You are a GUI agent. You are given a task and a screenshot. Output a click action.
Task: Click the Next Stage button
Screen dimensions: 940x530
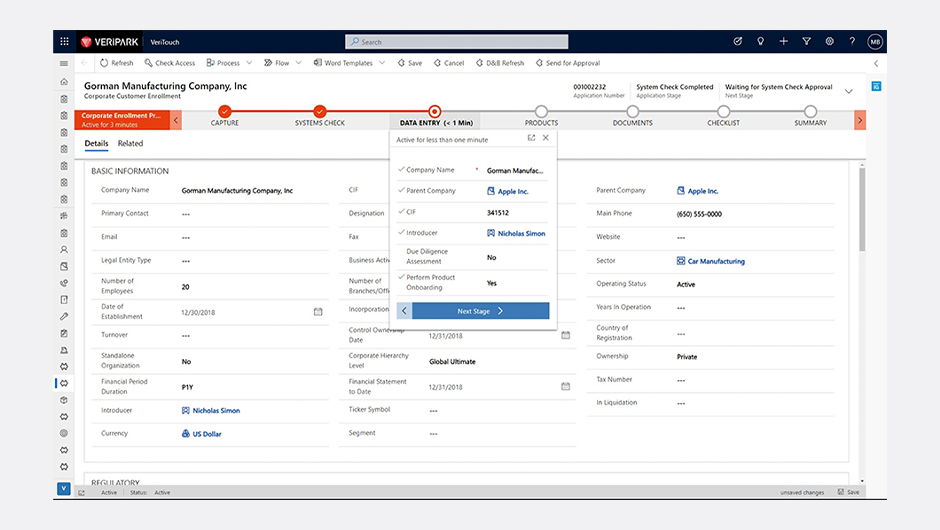480,311
